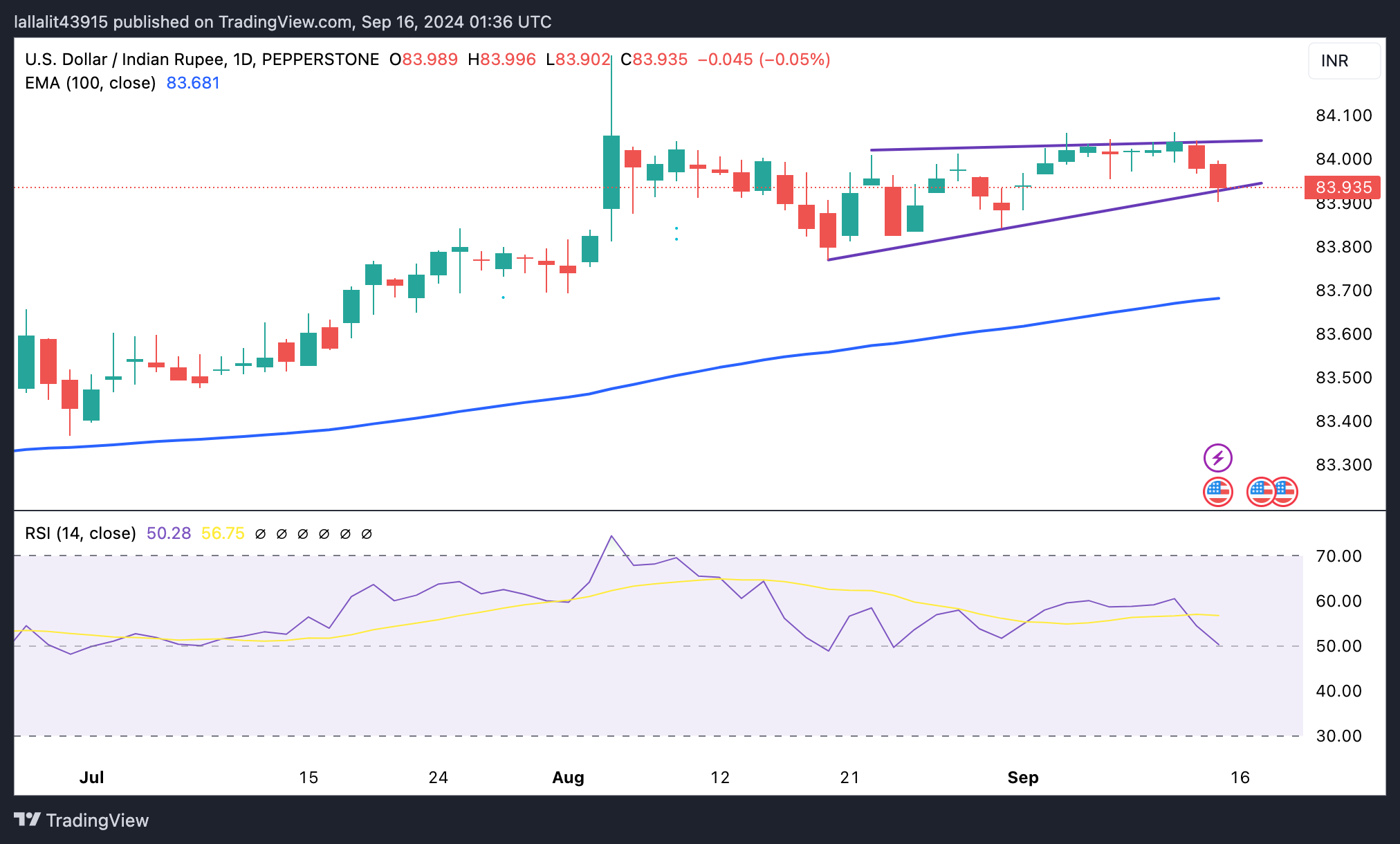The width and height of the screenshot is (1400, 844).
Task: Click the blue EMA value 83.681
Action: pos(193,83)
